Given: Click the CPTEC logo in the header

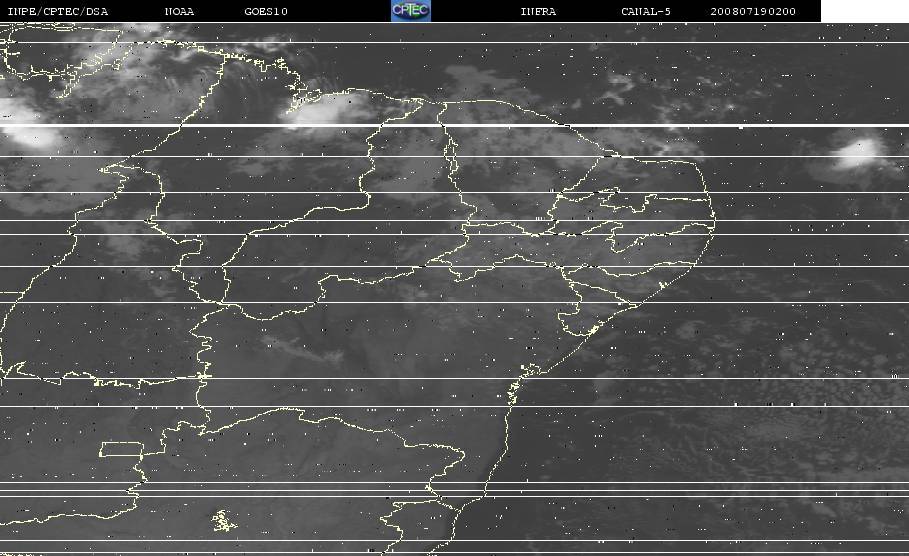Looking at the screenshot, I should [411, 10].
